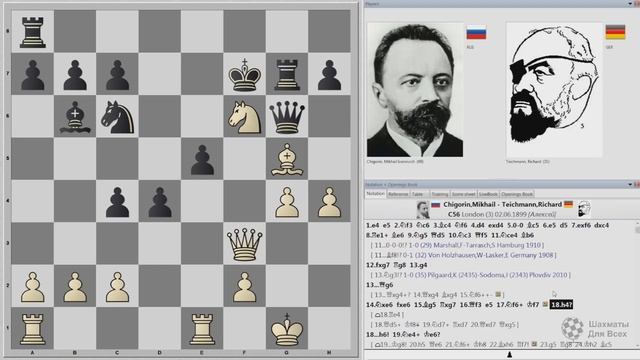The height and width of the screenshot is (360, 640).
Task: Jump to move 14.Nxe6 in notation
Action: tap(380, 304)
